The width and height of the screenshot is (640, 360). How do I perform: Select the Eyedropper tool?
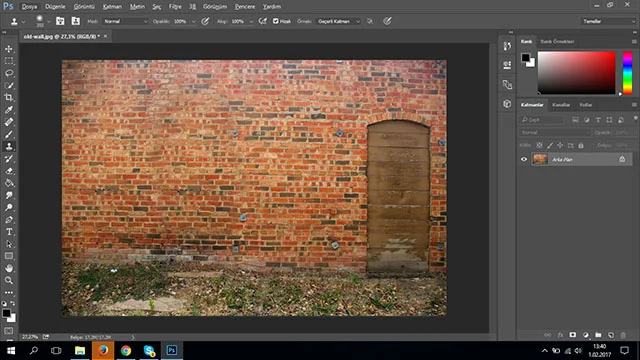9,110
